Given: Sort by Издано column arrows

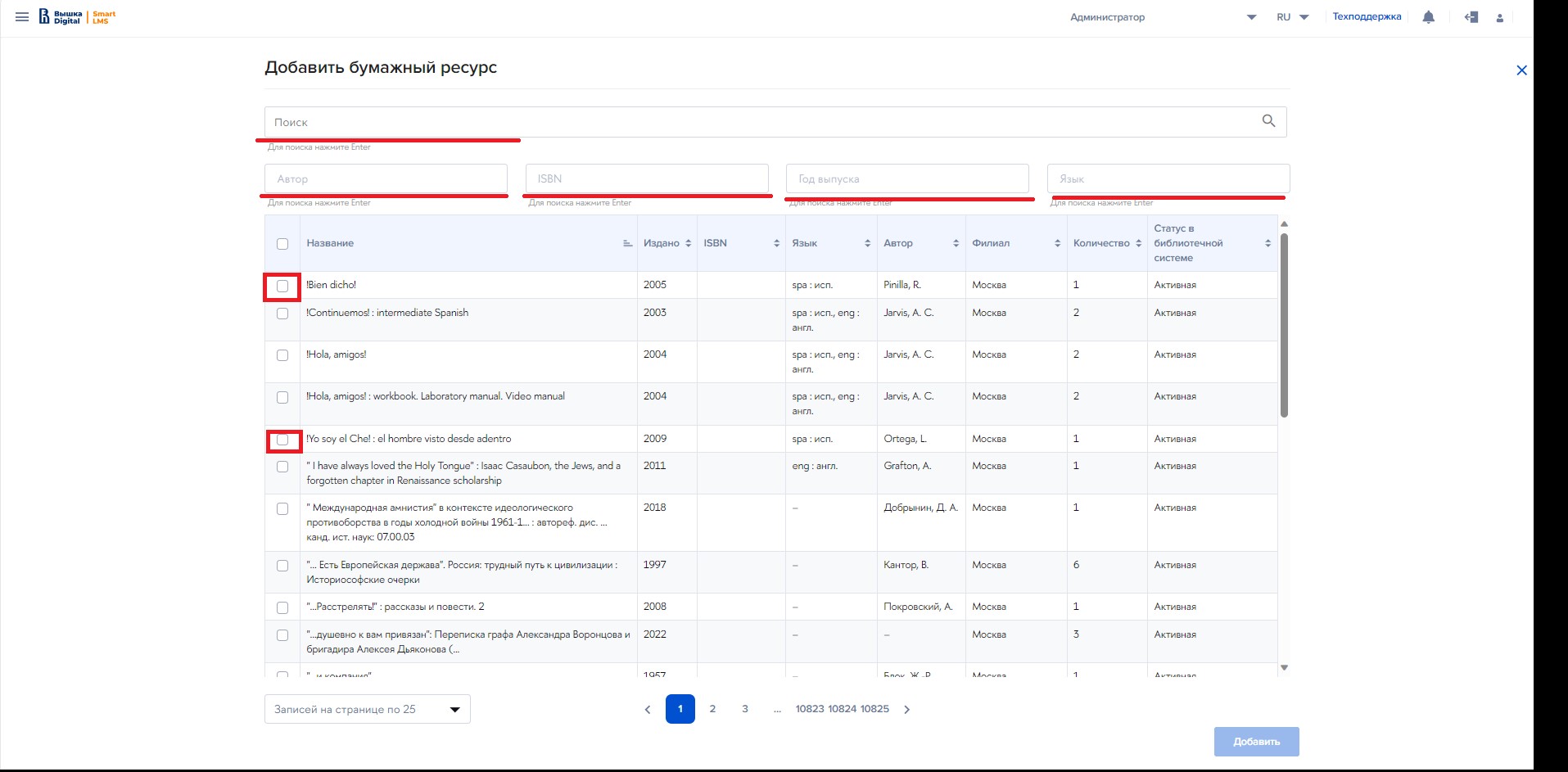Looking at the screenshot, I should [x=688, y=243].
